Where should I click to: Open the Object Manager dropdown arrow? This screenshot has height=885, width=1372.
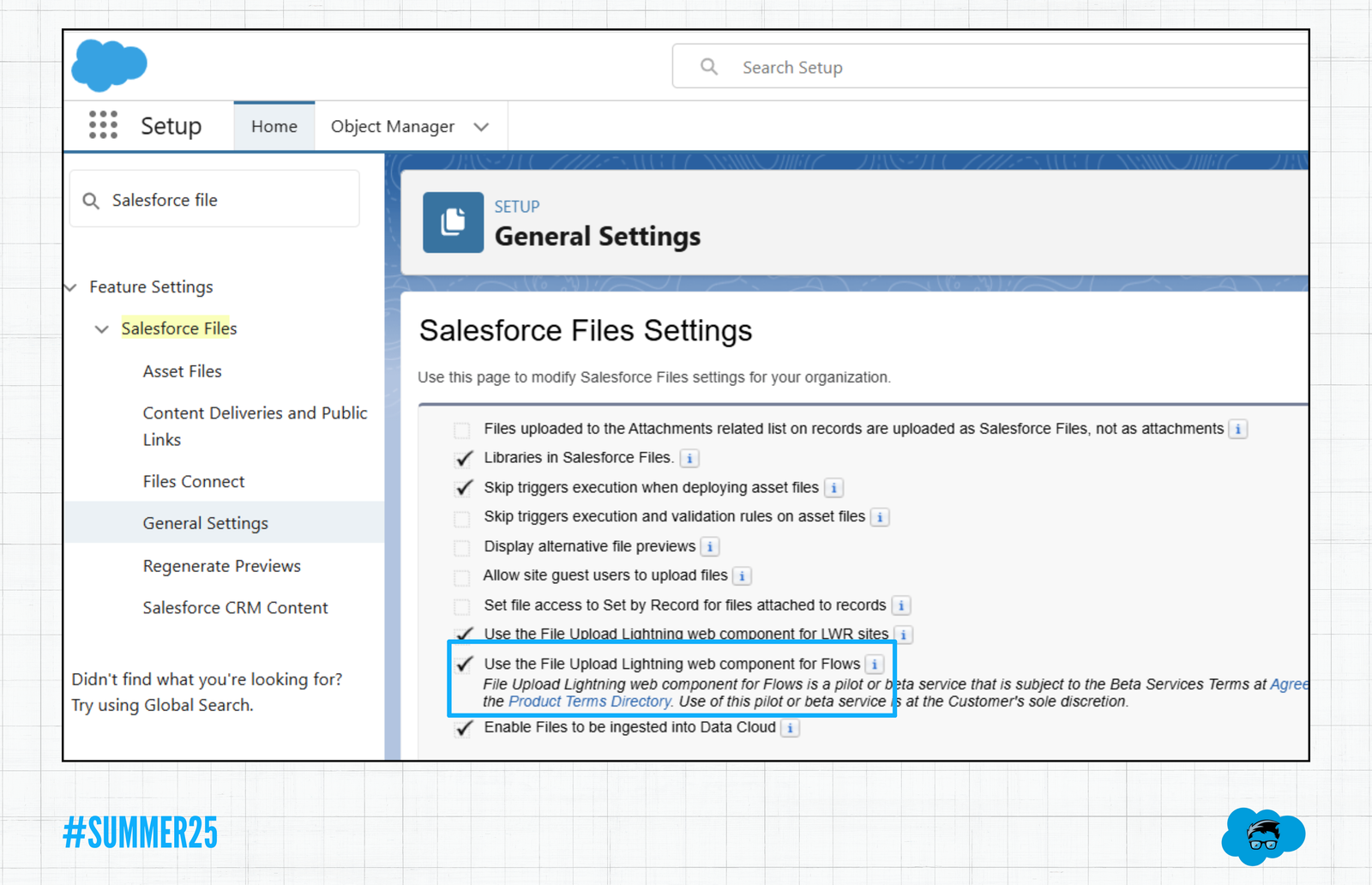pos(482,127)
